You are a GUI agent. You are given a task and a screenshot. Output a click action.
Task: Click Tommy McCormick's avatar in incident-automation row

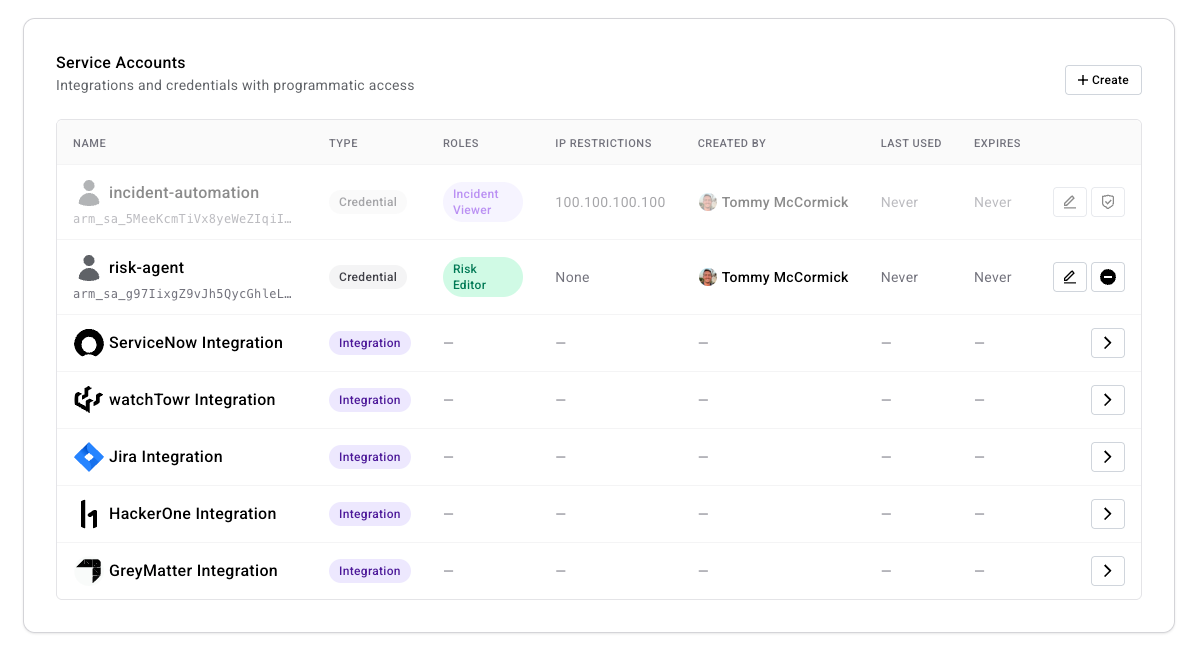tap(707, 202)
